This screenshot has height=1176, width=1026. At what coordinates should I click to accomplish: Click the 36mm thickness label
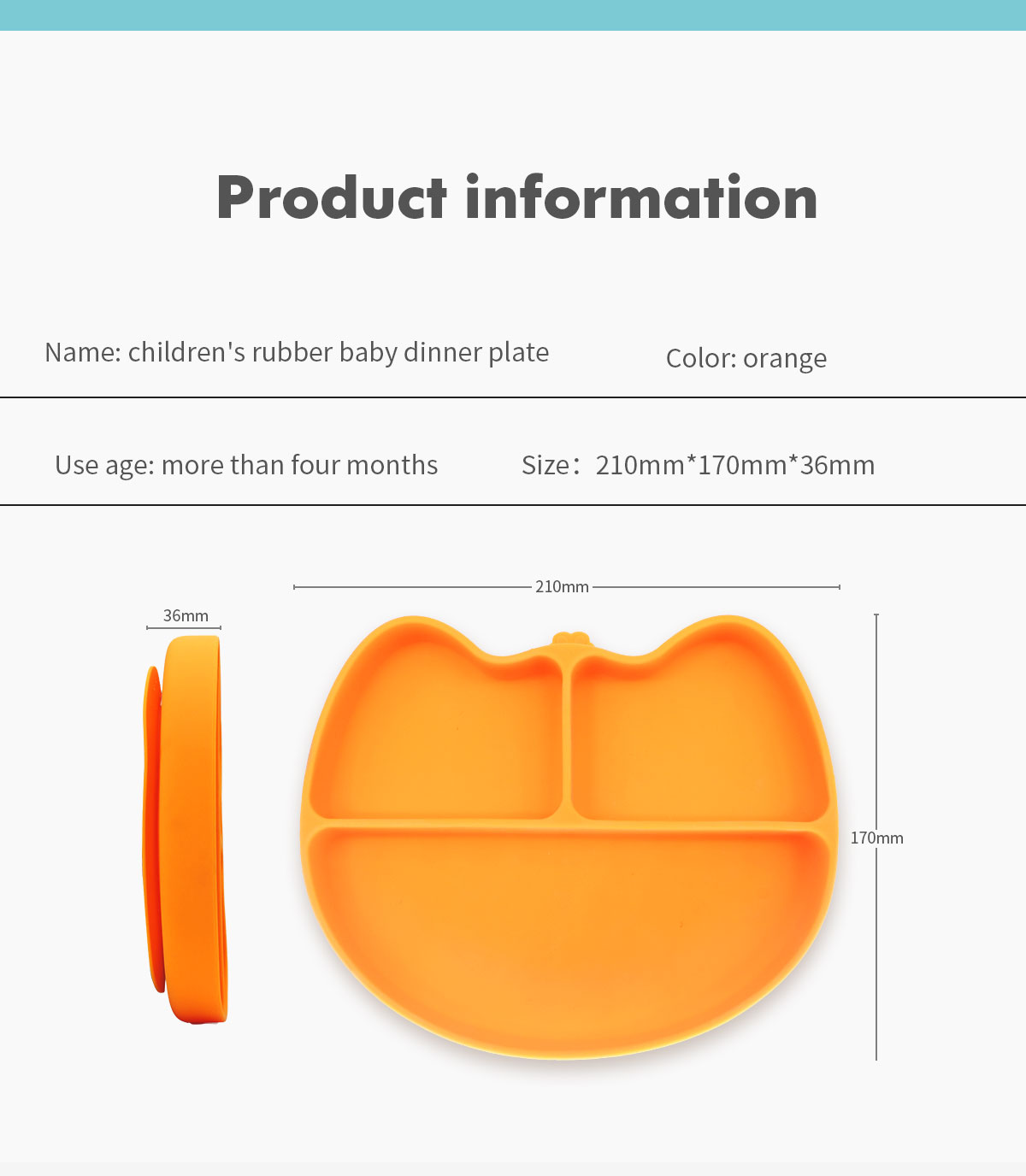pos(186,615)
